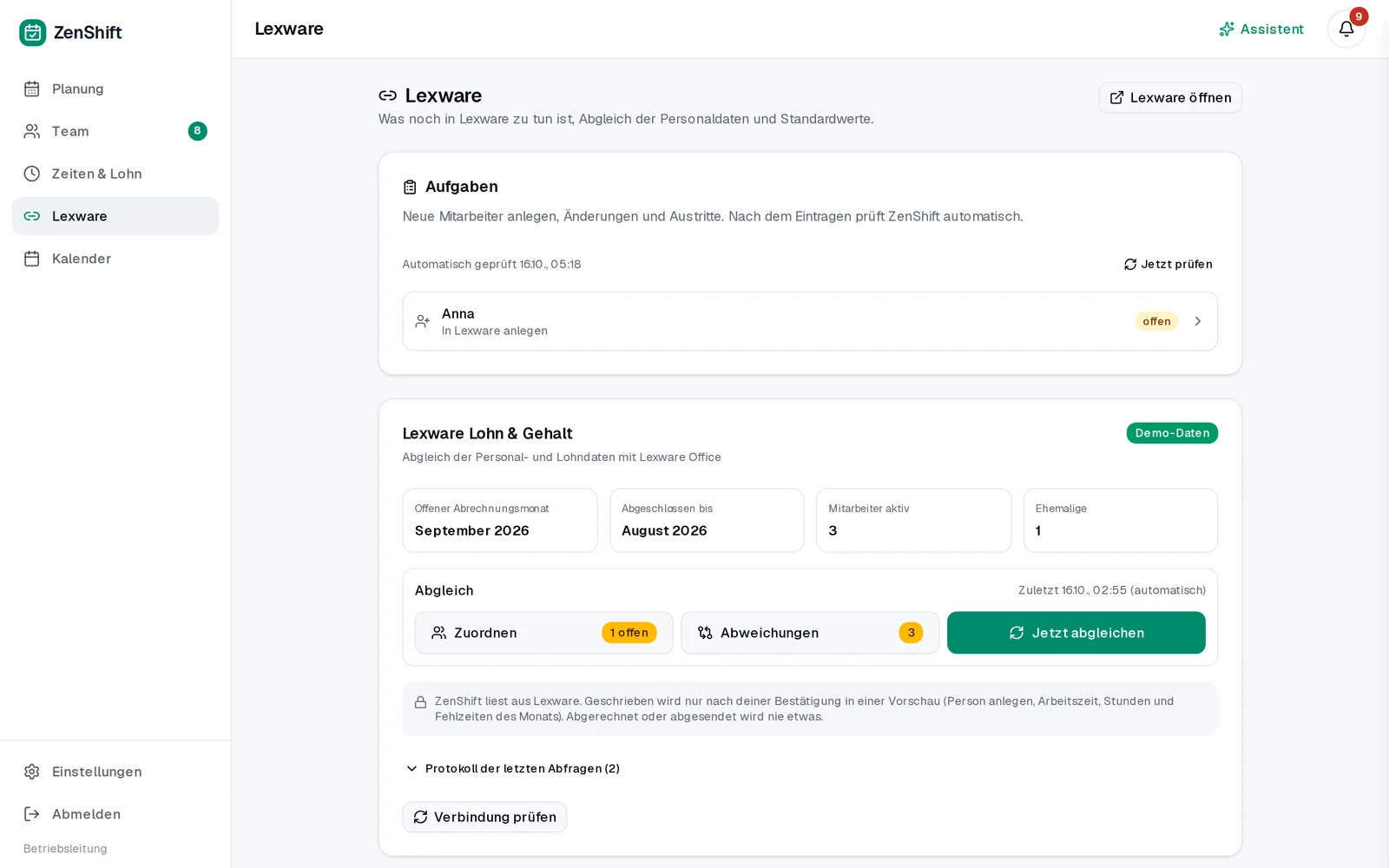Click Jetzt prüfen in Aufgaben
This screenshot has height=868, width=1389.
coord(1168,264)
